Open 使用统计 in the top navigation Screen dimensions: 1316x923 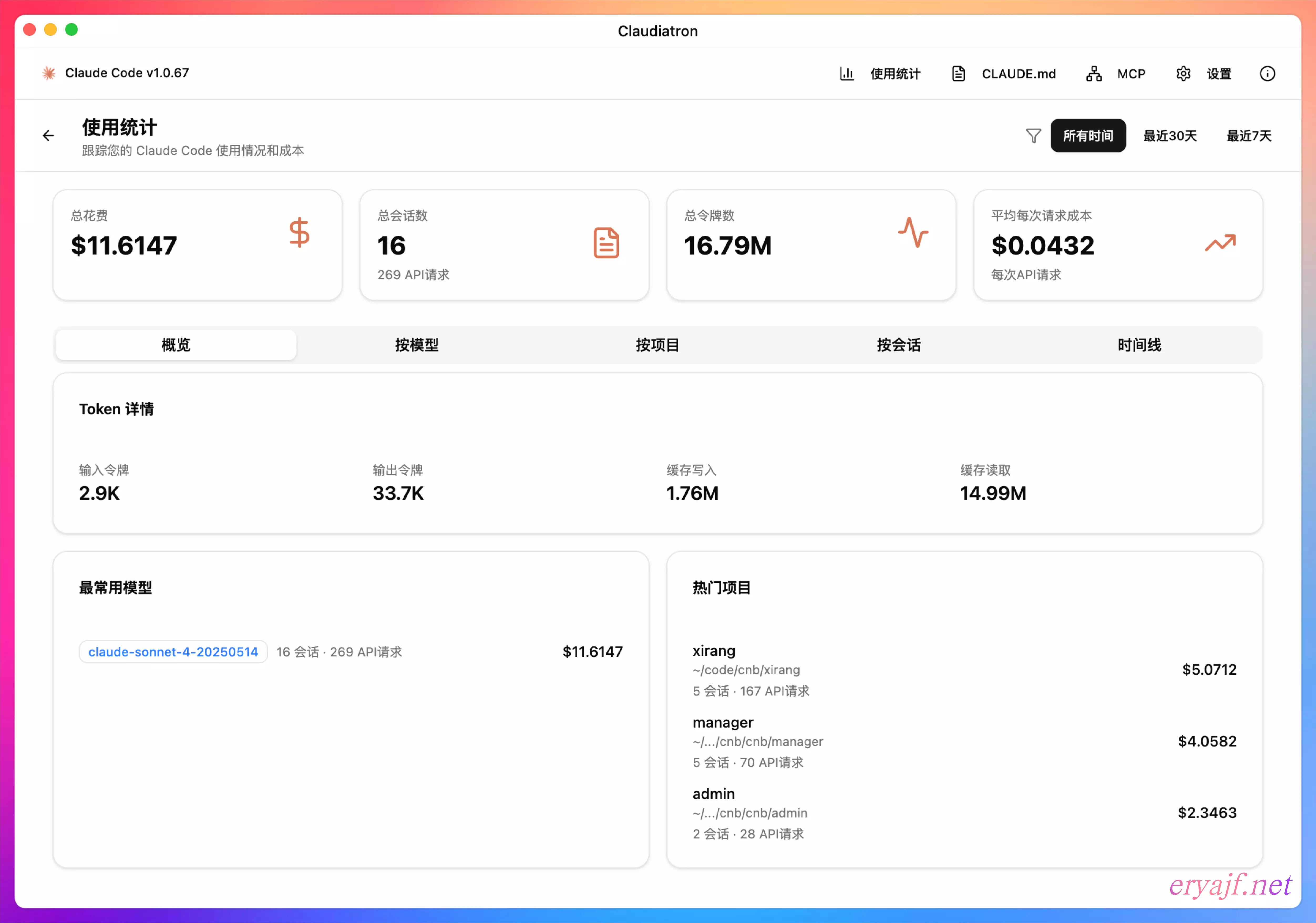click(895, 74)
